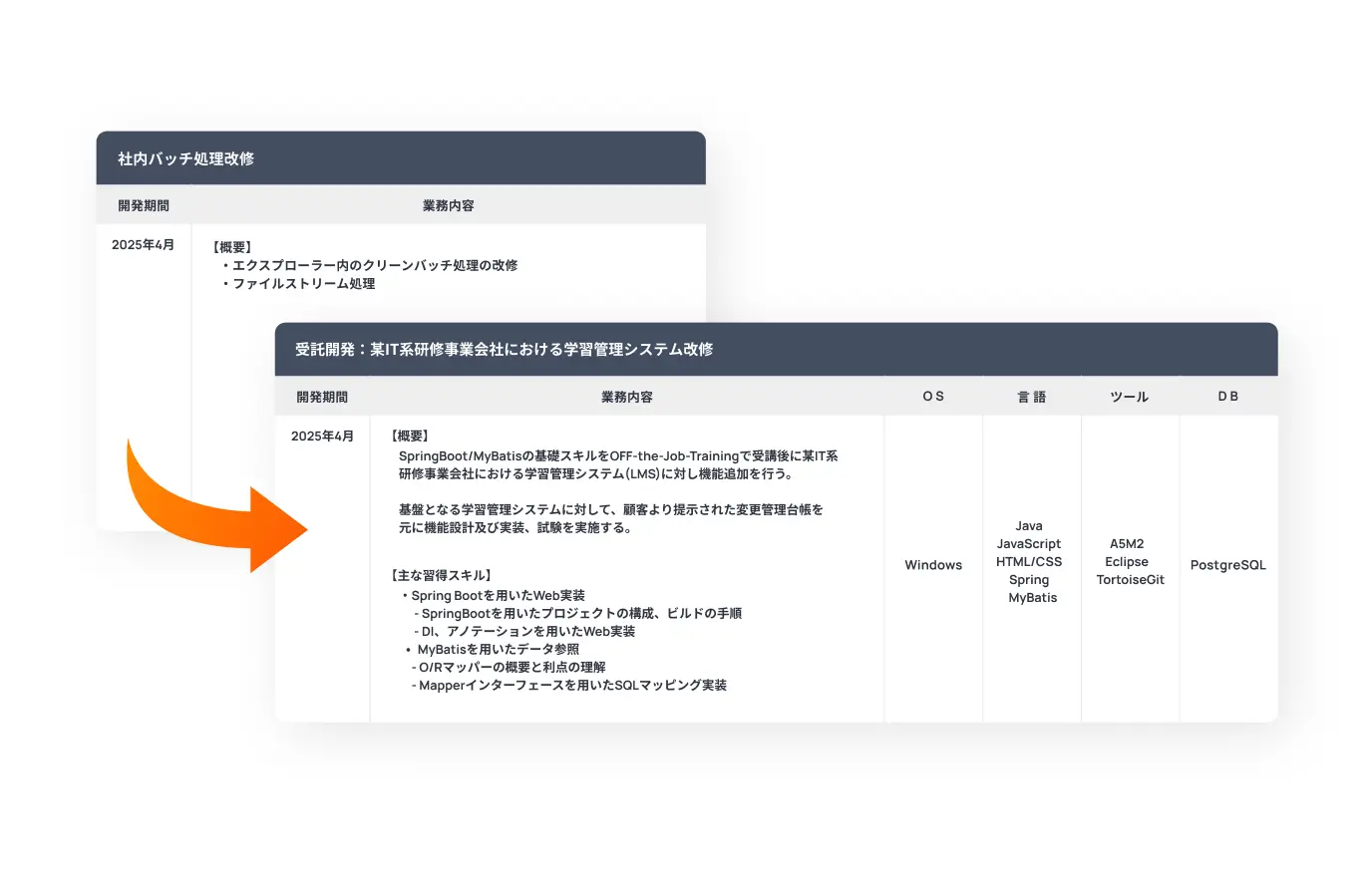Click line 元に機能設計及び実装、試験を実施する
Viewport: 1372px width, 880px height.
coord(515,527)
